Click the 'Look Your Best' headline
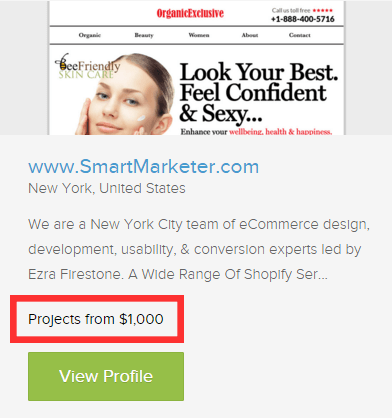 [x=259, y=72]
